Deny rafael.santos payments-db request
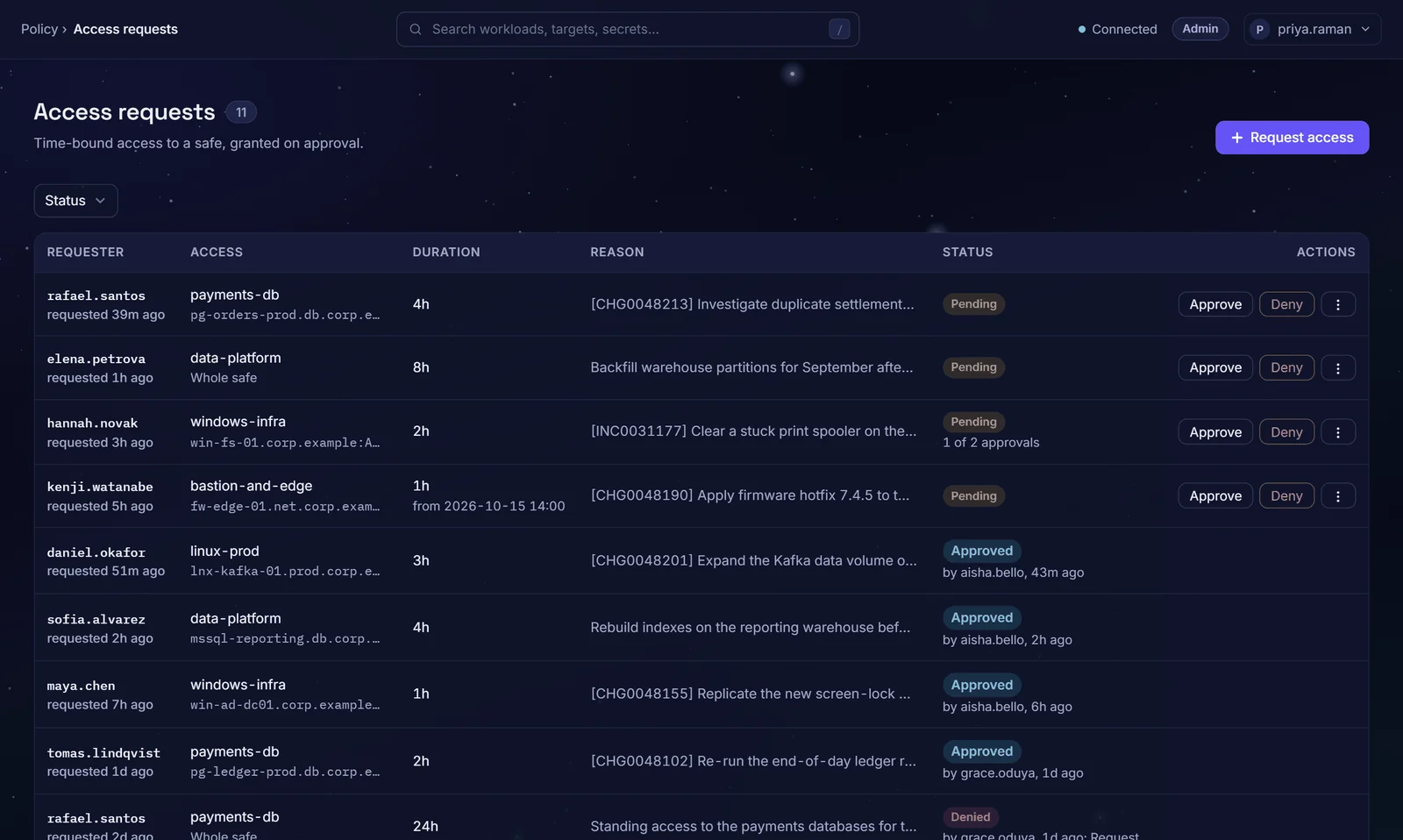Screen dimensions: 1403x840 click(1286, 304)
